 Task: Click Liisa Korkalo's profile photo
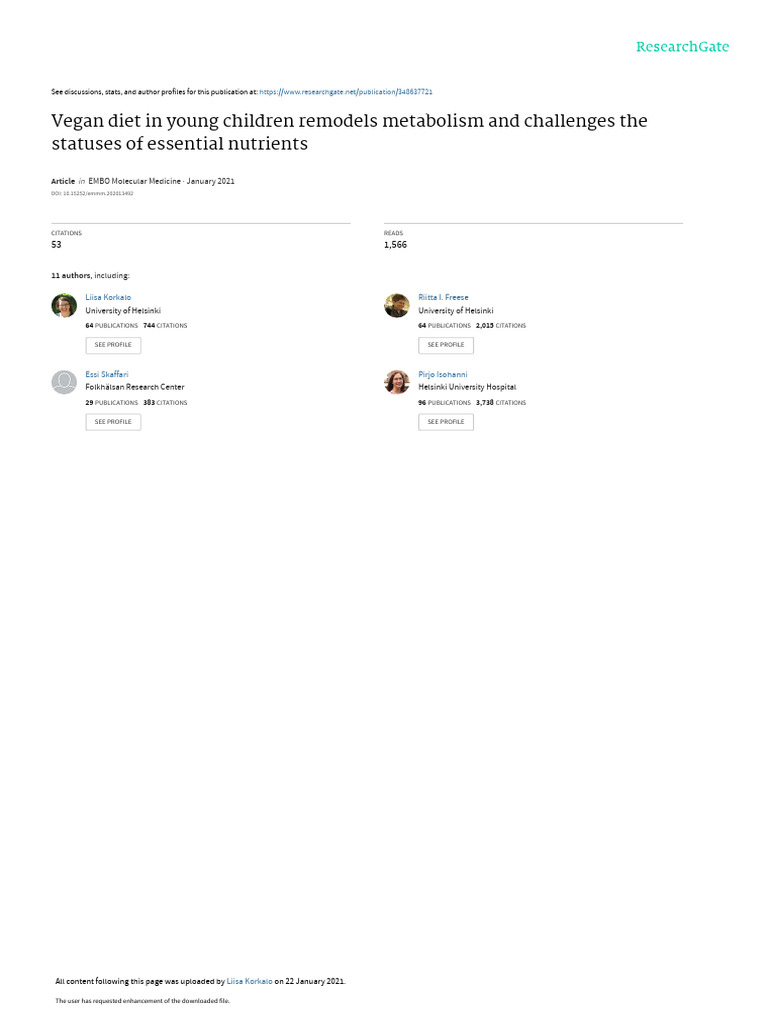(64, 306)
